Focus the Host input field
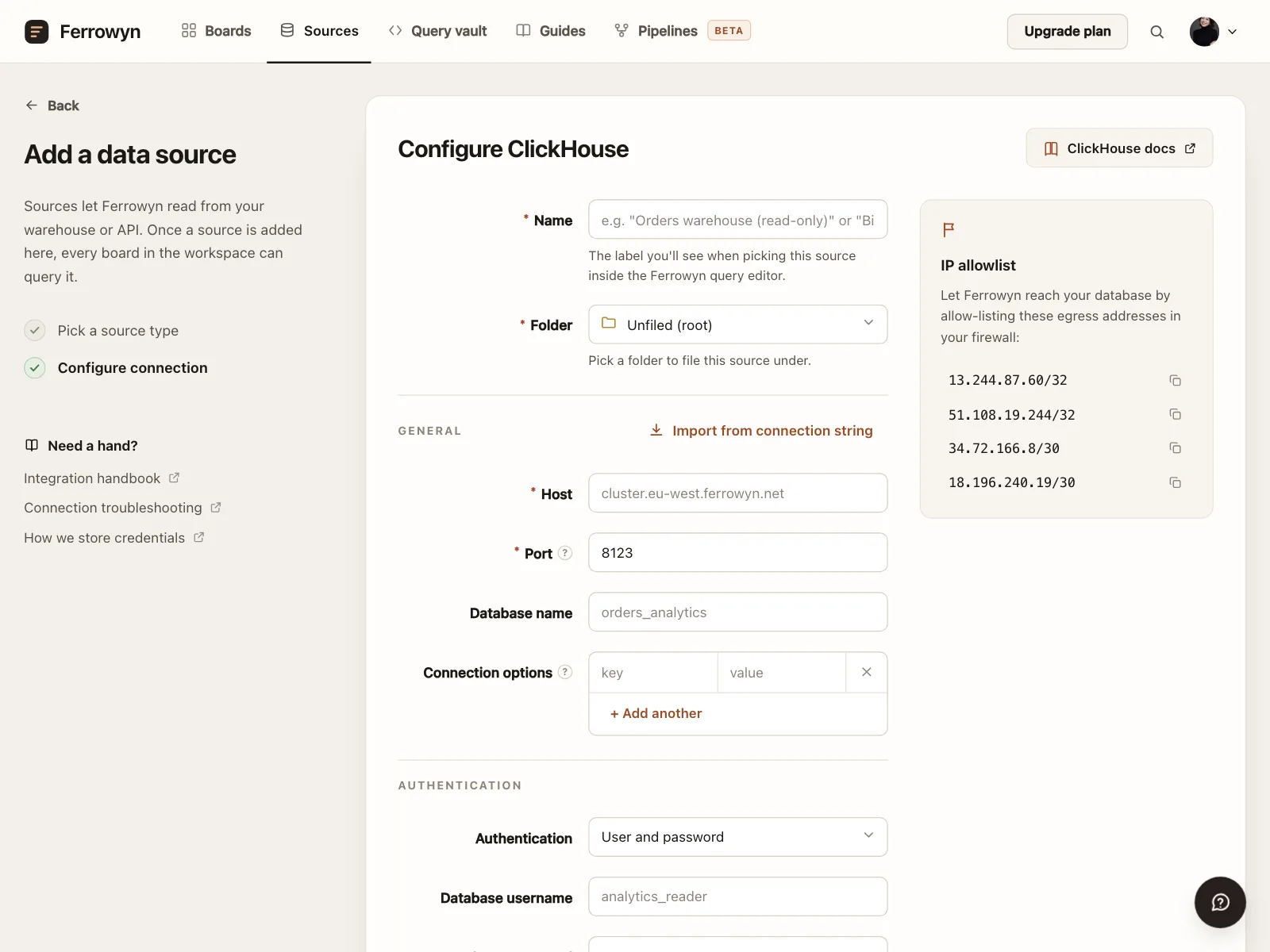 [738, 493]
